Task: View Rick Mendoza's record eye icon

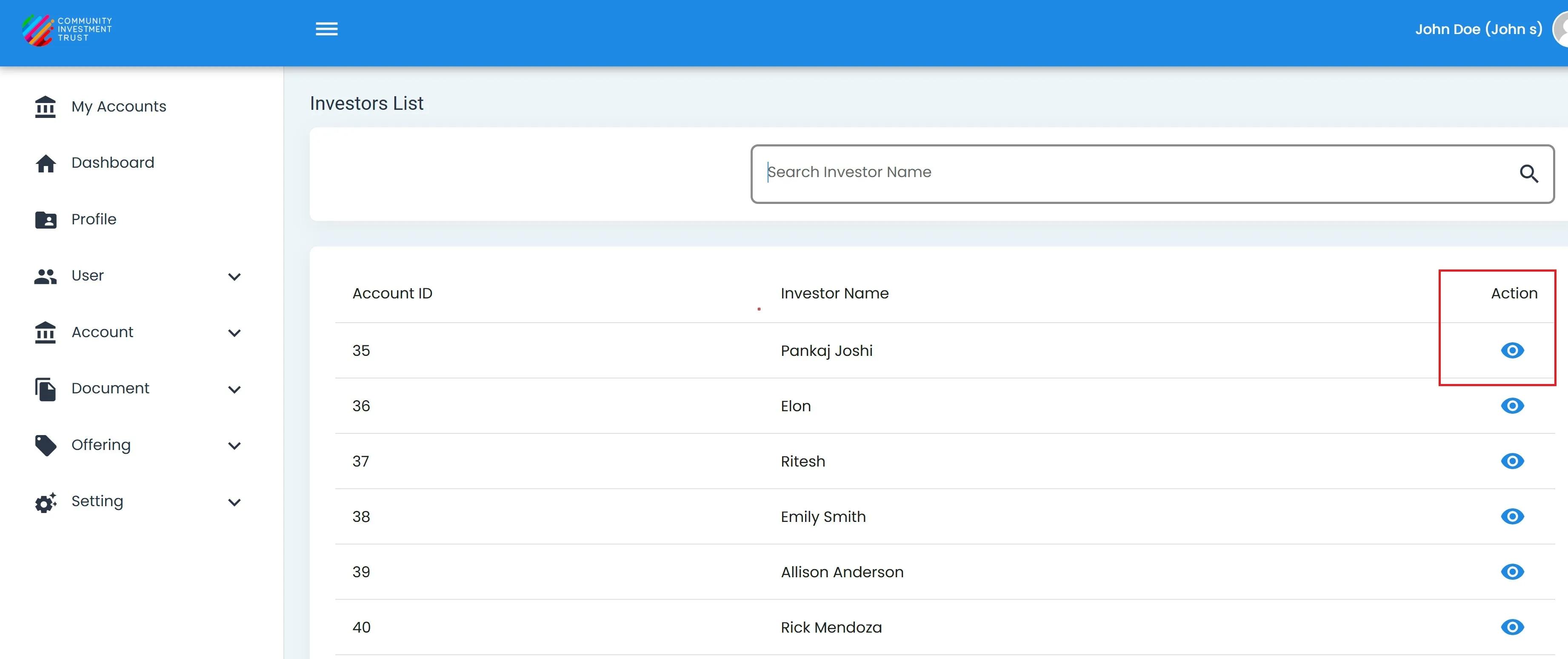Action: click(x=1512, y=627)
